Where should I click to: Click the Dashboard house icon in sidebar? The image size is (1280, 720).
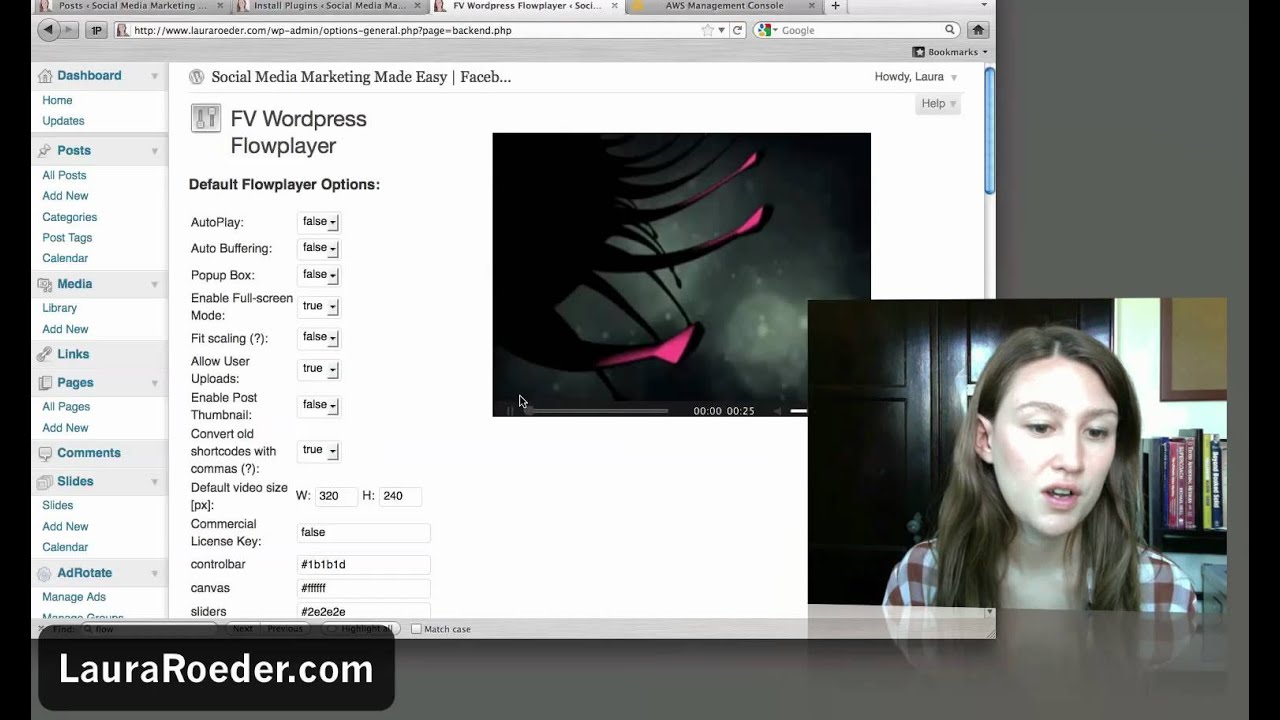click(45, 76)
